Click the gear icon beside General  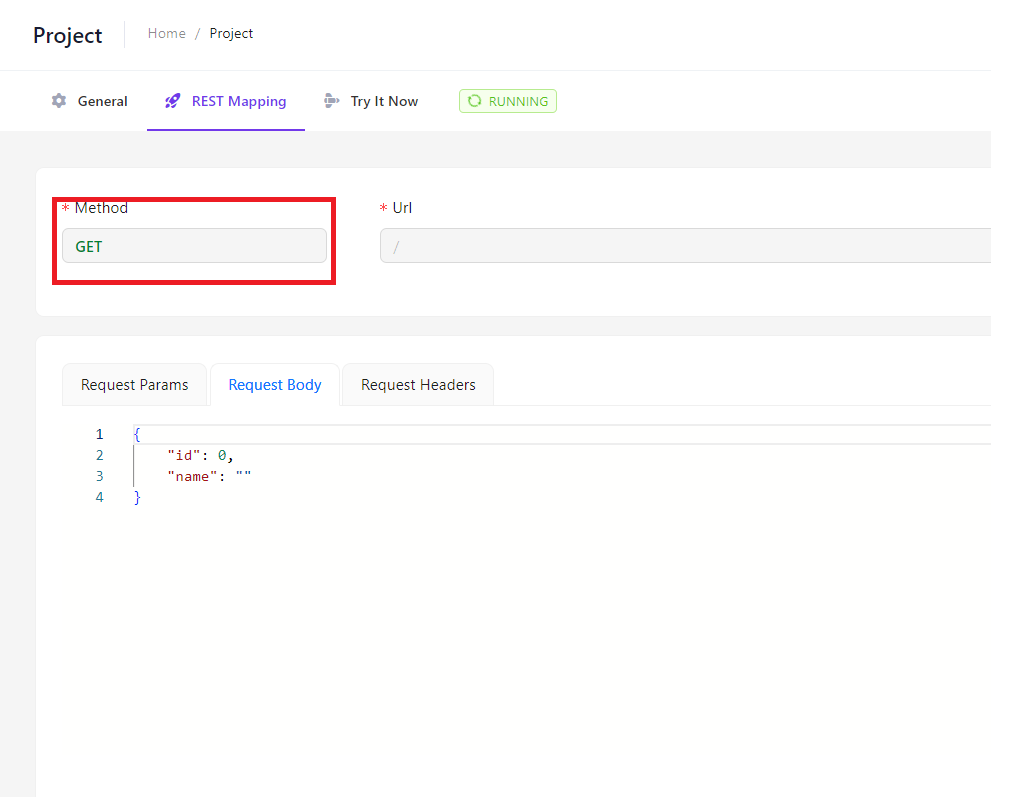pyautogui.click(x=59, y=101)
